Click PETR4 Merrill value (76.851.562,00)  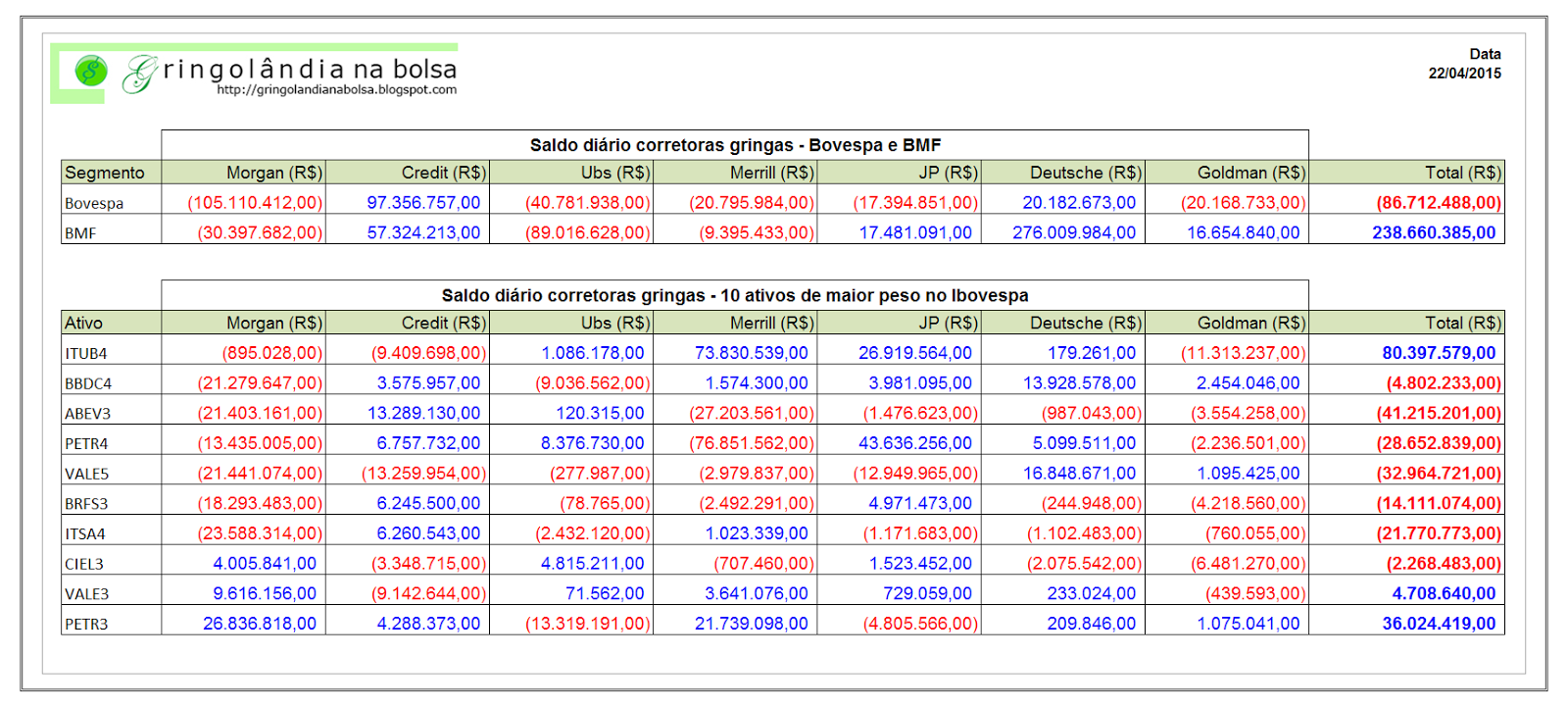click(751, 443)
